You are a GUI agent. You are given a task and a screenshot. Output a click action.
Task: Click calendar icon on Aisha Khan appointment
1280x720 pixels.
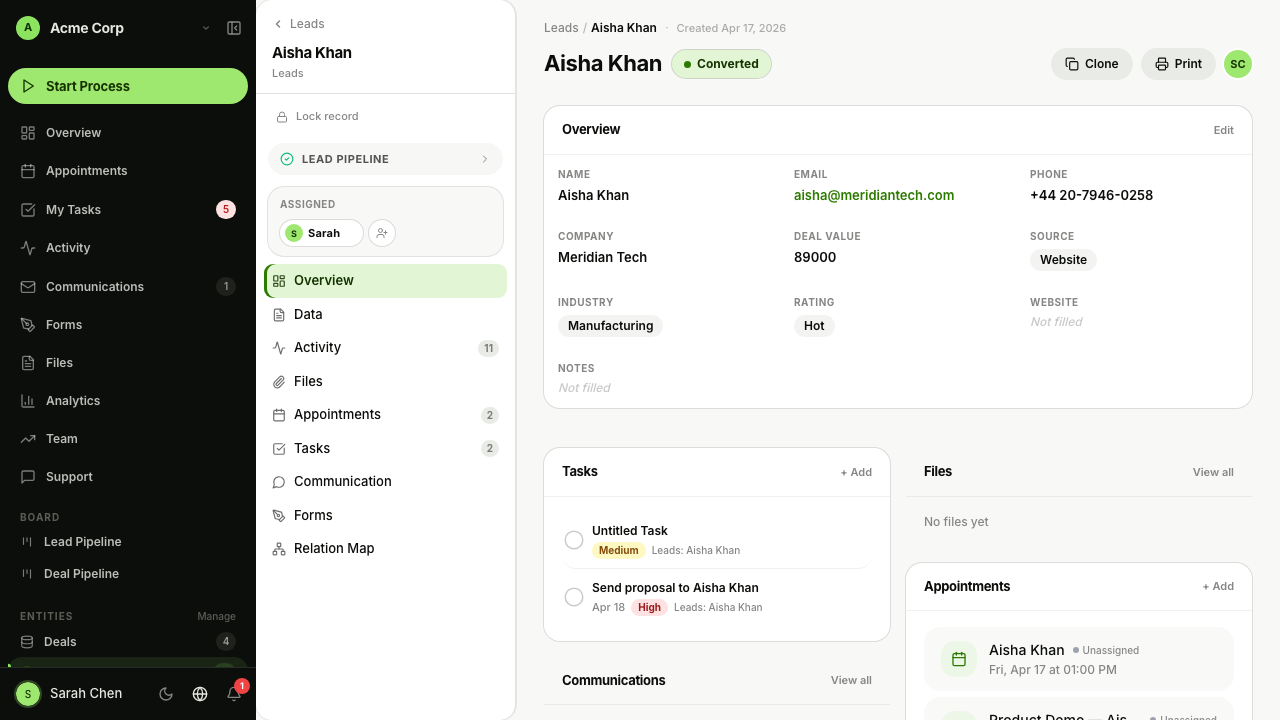[959, 659]
